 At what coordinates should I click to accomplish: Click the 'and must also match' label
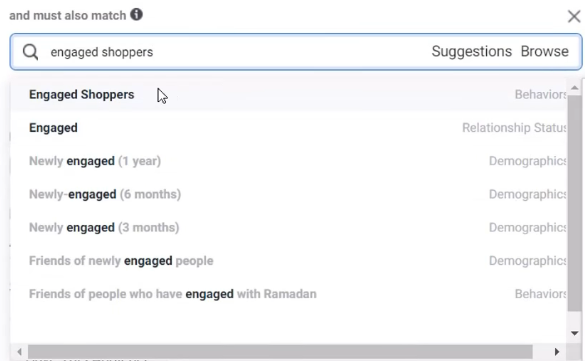(68, 15)
